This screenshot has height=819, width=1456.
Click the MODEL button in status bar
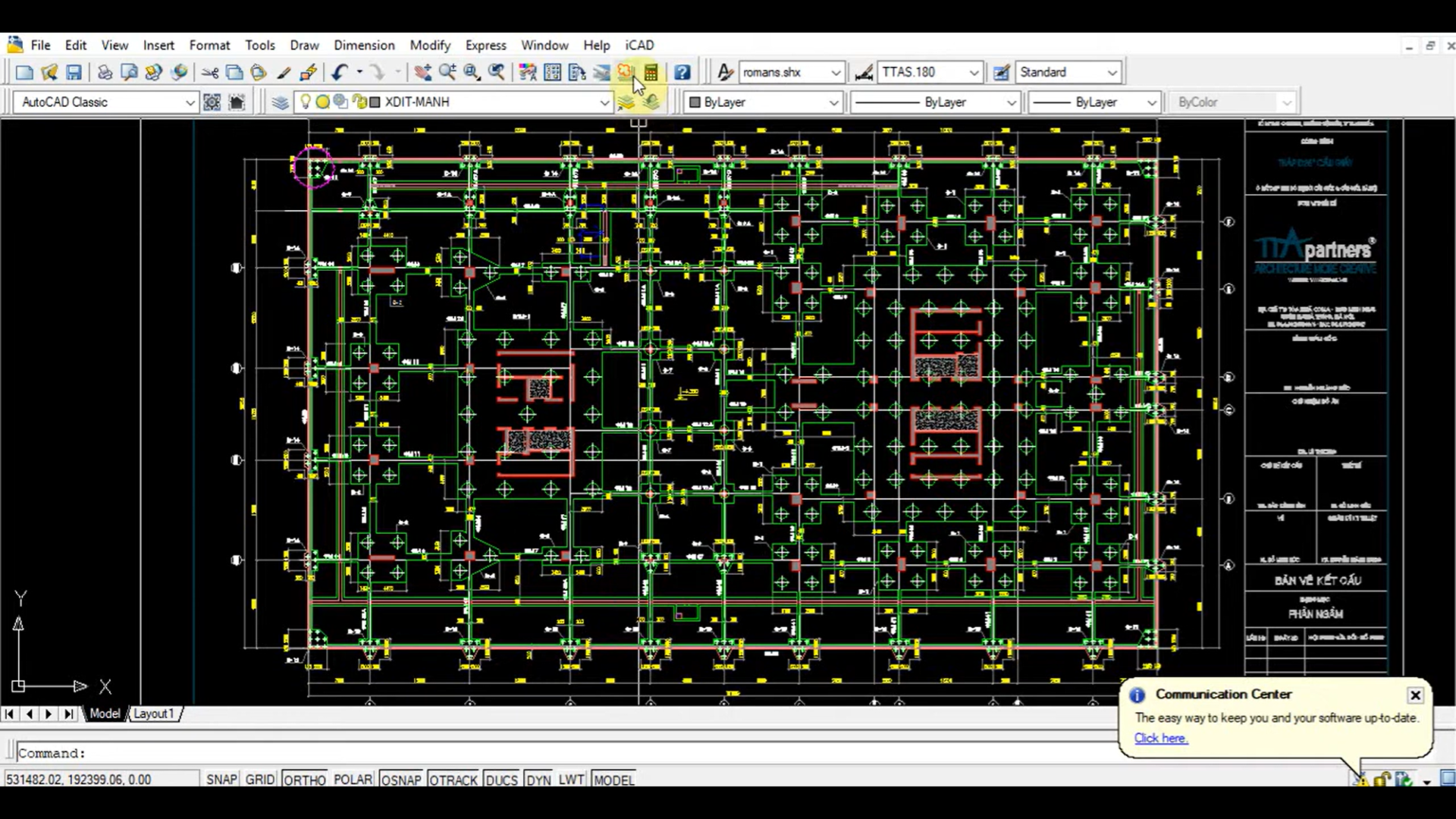[613, 780]
